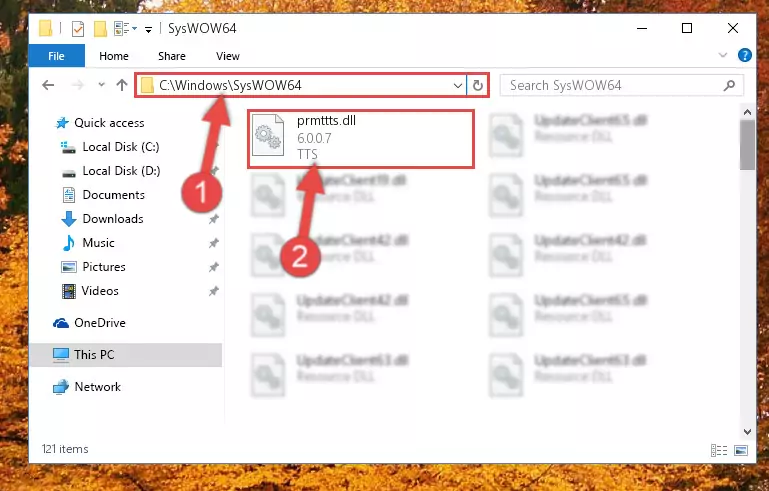Click the New folder icon in title bar

100,29
